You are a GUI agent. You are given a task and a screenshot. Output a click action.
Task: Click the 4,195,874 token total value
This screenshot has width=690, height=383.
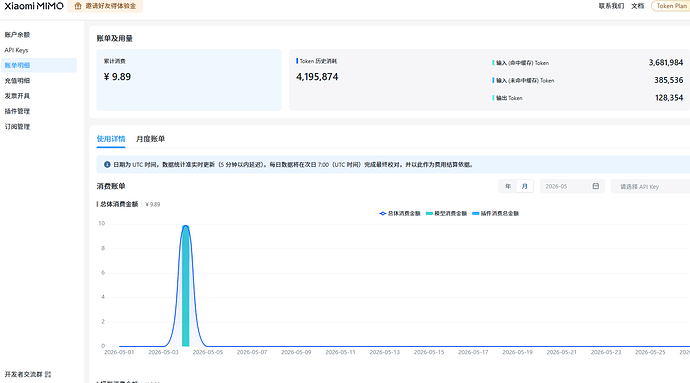coord(317,77)
